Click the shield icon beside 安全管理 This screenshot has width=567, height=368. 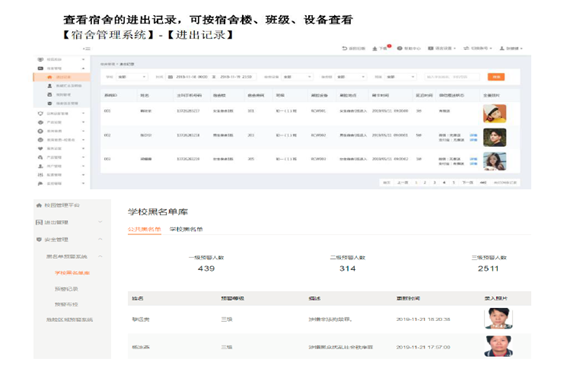point(39,239)
